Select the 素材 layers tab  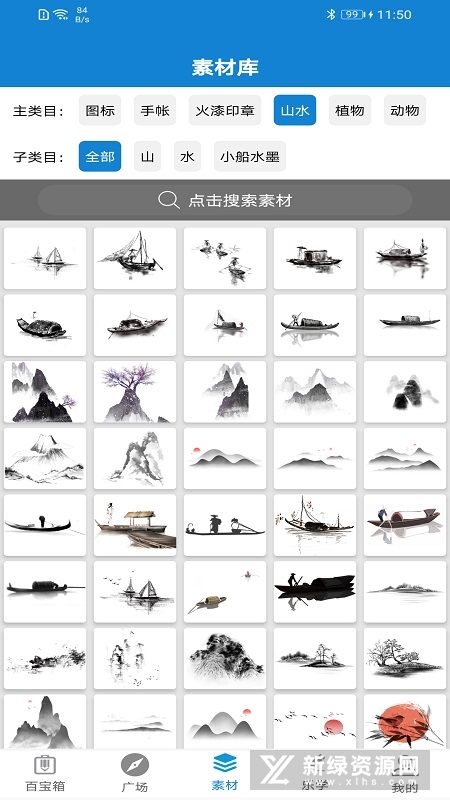[x=225, y=773]
